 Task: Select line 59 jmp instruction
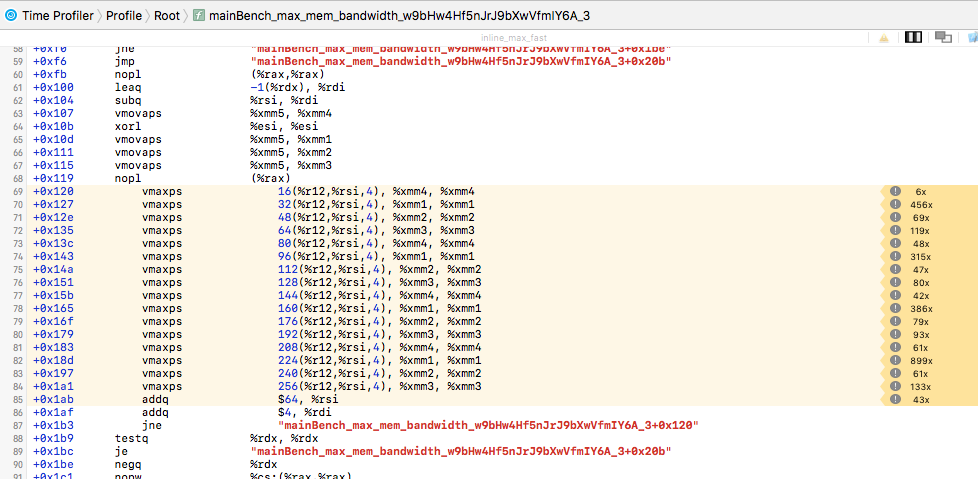tap(125, 62)
